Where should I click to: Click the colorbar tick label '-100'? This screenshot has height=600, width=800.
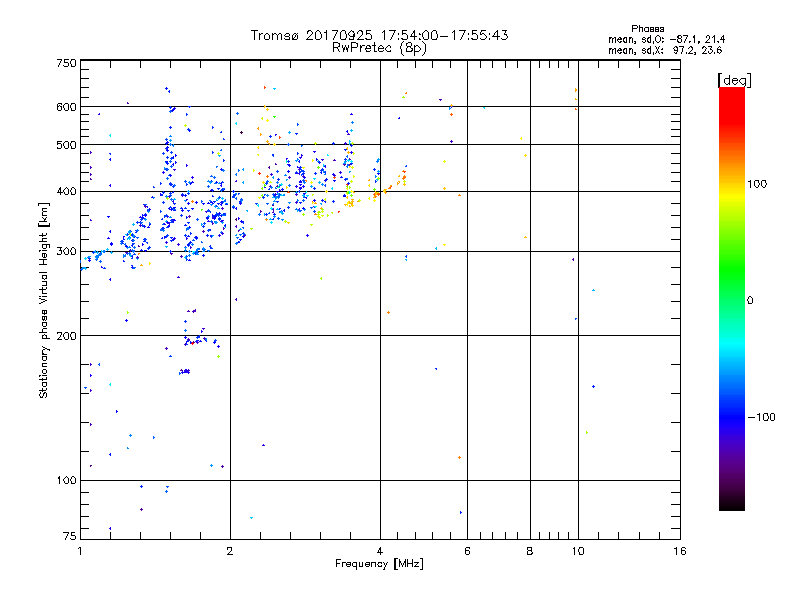point(761,417)
